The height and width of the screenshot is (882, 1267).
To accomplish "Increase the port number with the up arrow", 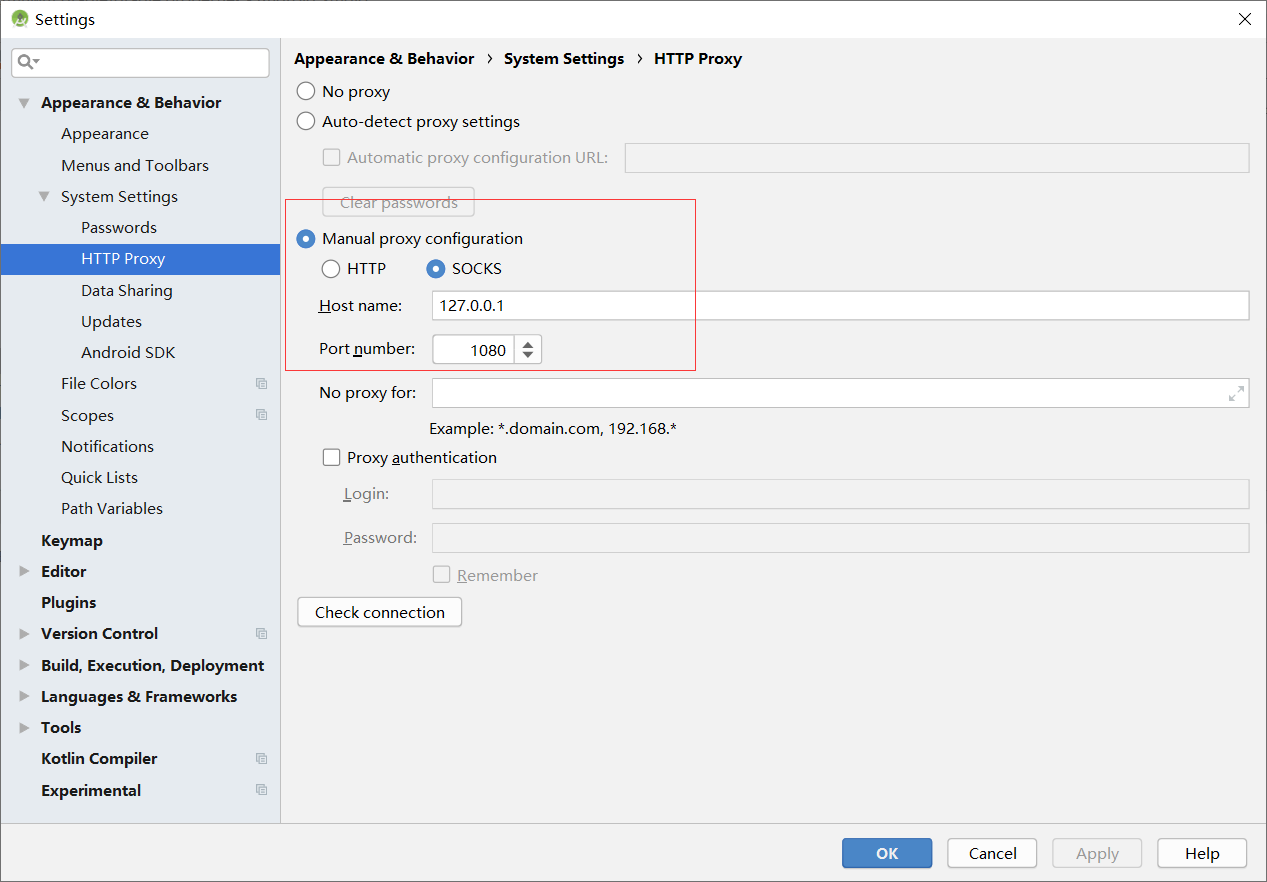I will coord(528,343).
